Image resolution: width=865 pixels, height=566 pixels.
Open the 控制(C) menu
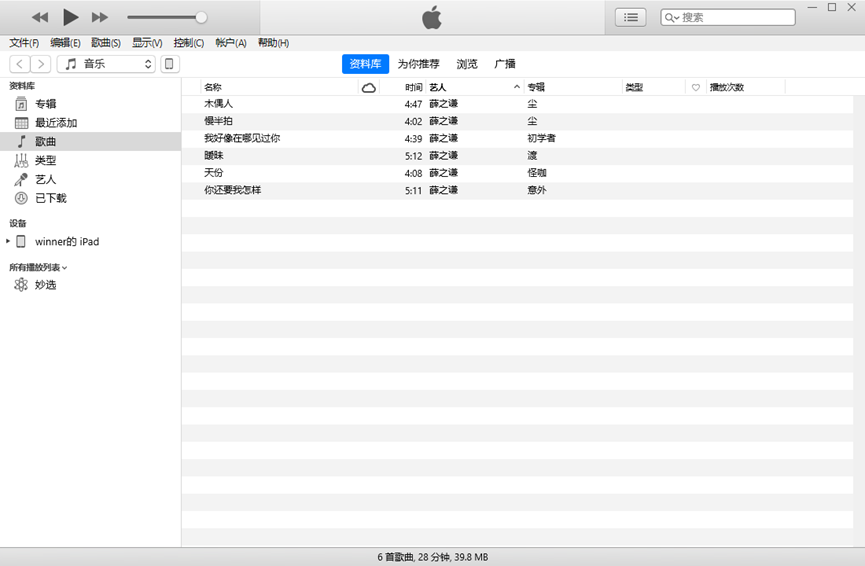click(x=188, y=43)
